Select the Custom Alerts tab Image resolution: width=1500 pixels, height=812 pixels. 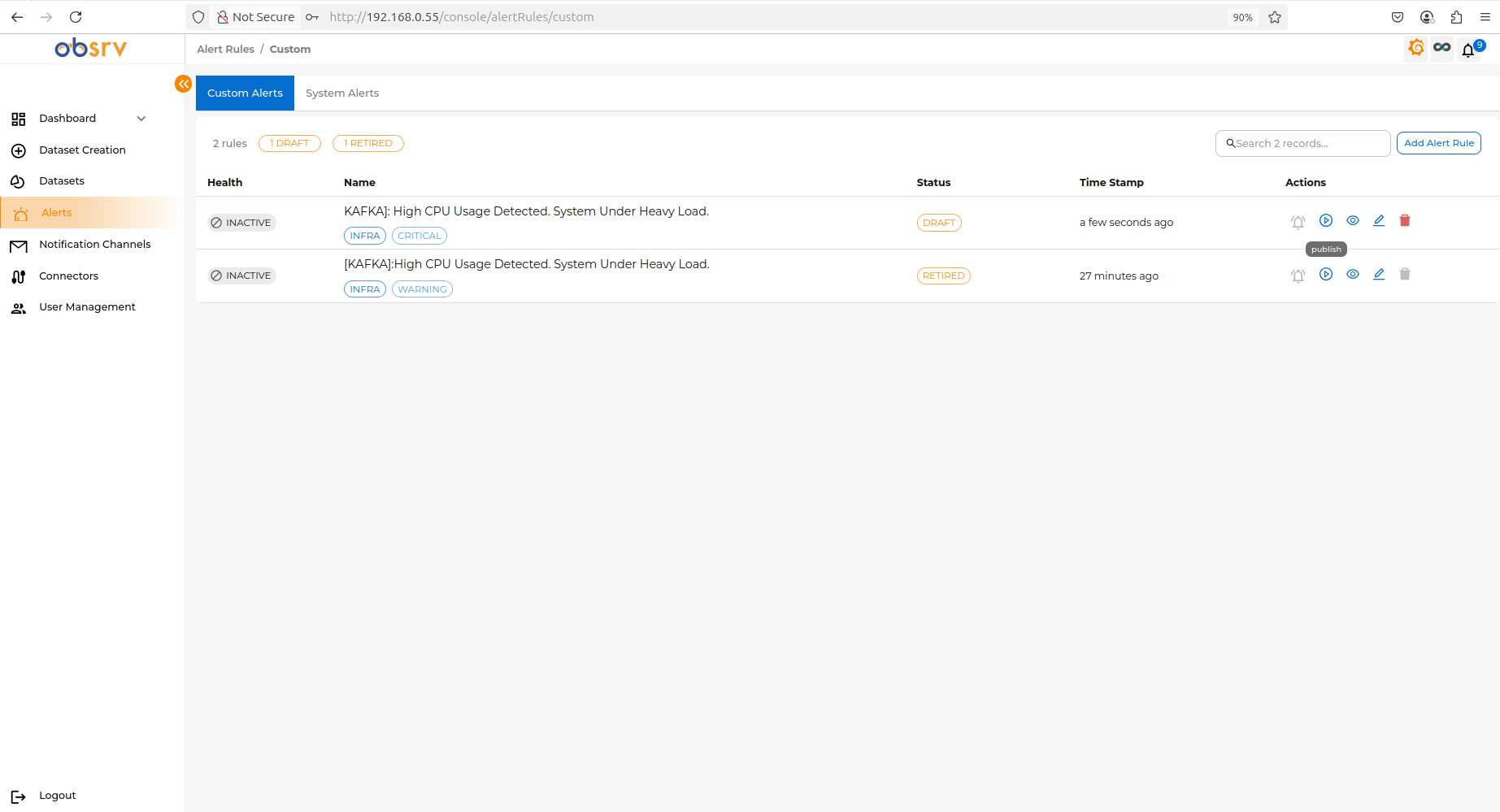click(245, 93)
